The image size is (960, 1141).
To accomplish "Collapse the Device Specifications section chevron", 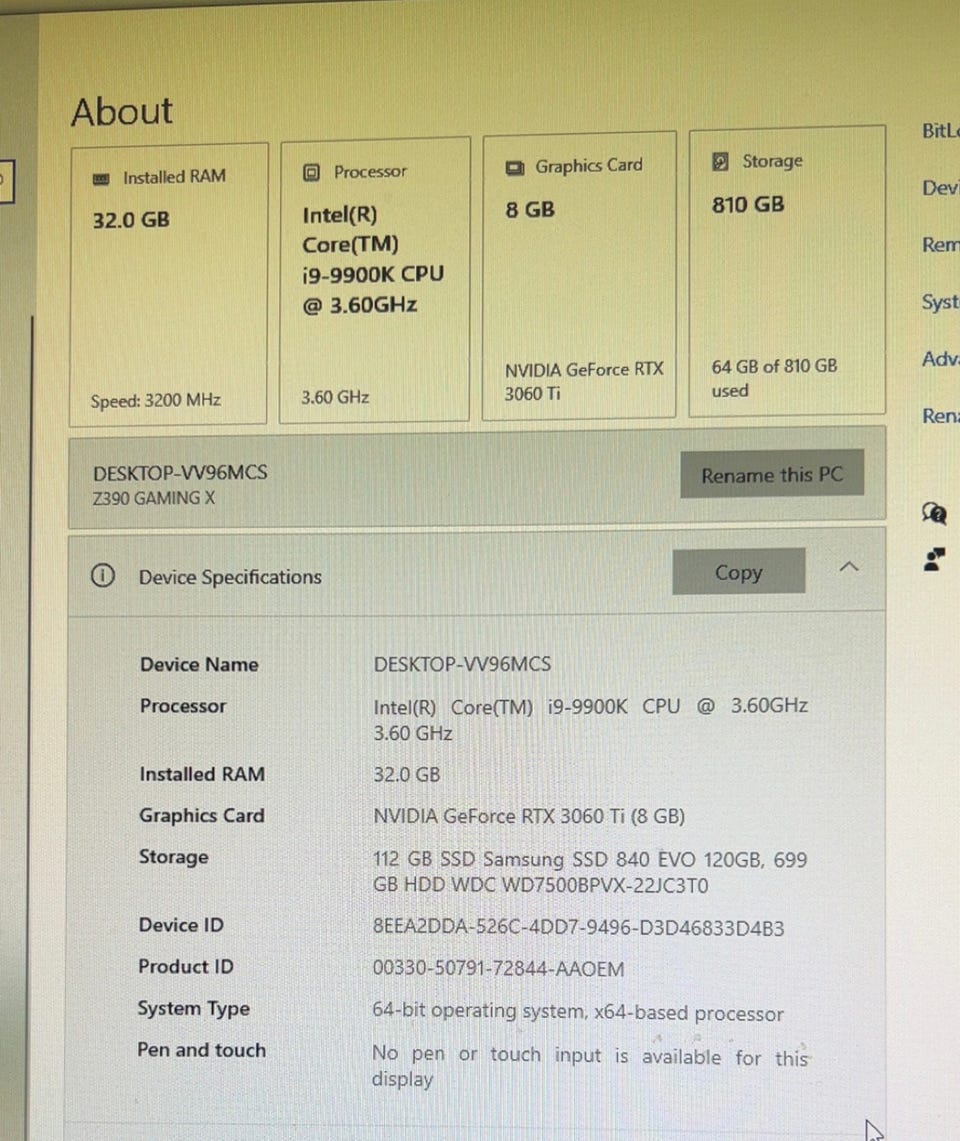I will pos(849,567).
